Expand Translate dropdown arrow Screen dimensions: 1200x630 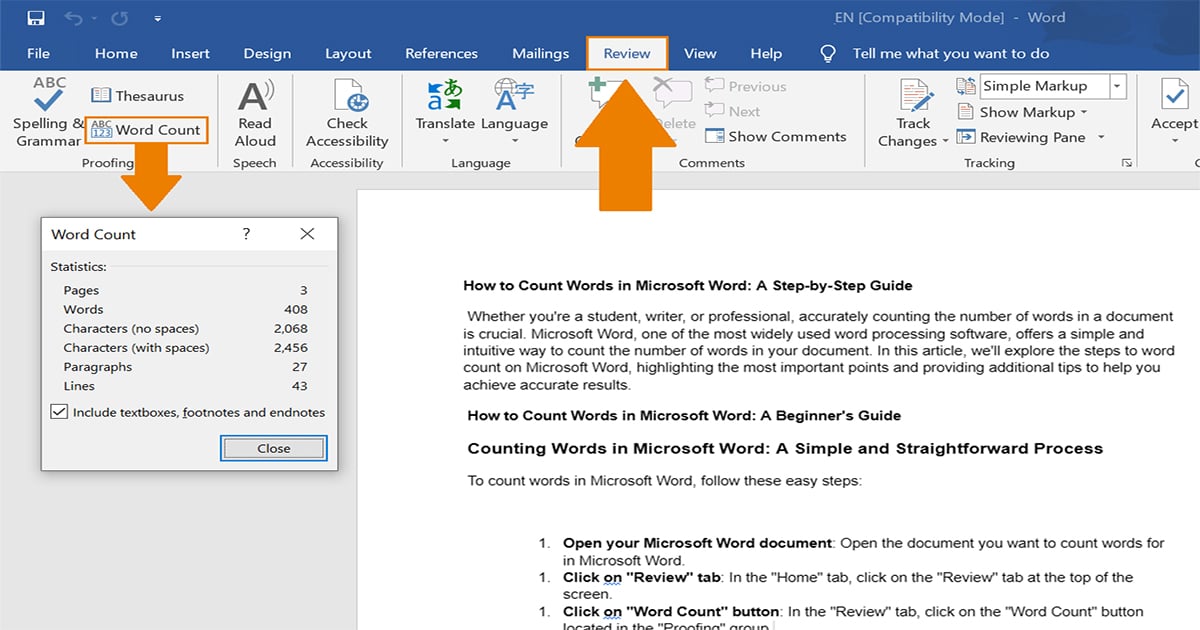445,141
